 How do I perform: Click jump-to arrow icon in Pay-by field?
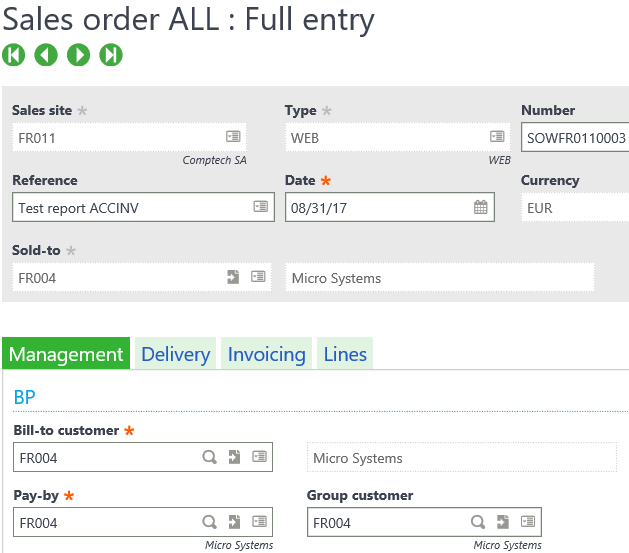234,522
